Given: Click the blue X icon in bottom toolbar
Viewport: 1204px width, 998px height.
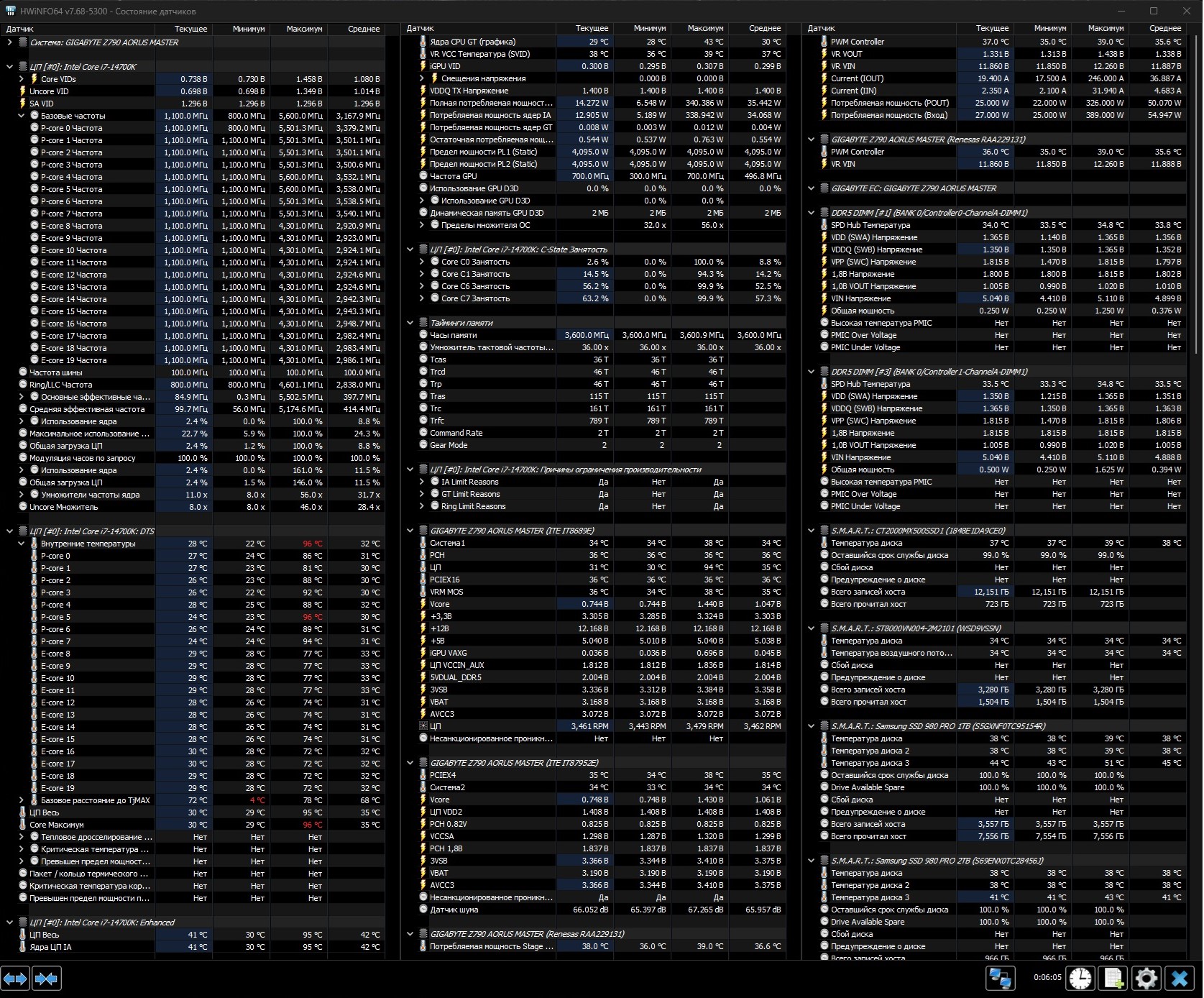Looking at the screenshot, I should [1180, 979].
